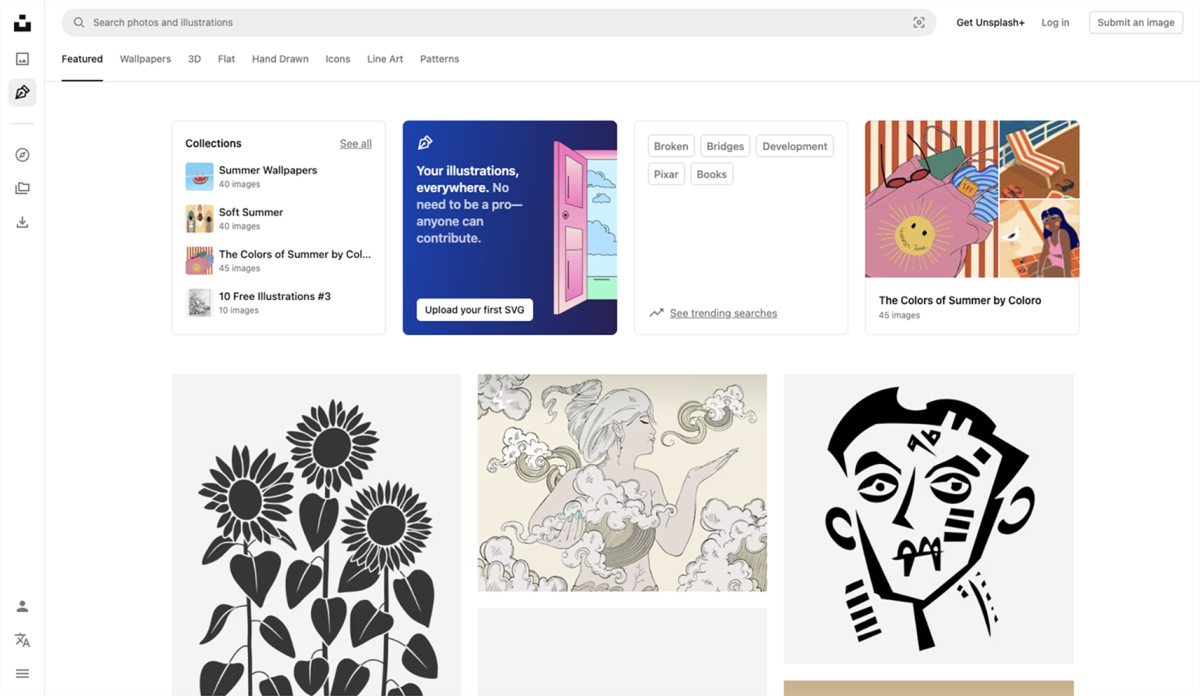
Task: Switch to the 3D tab
Action: [194, 59]
